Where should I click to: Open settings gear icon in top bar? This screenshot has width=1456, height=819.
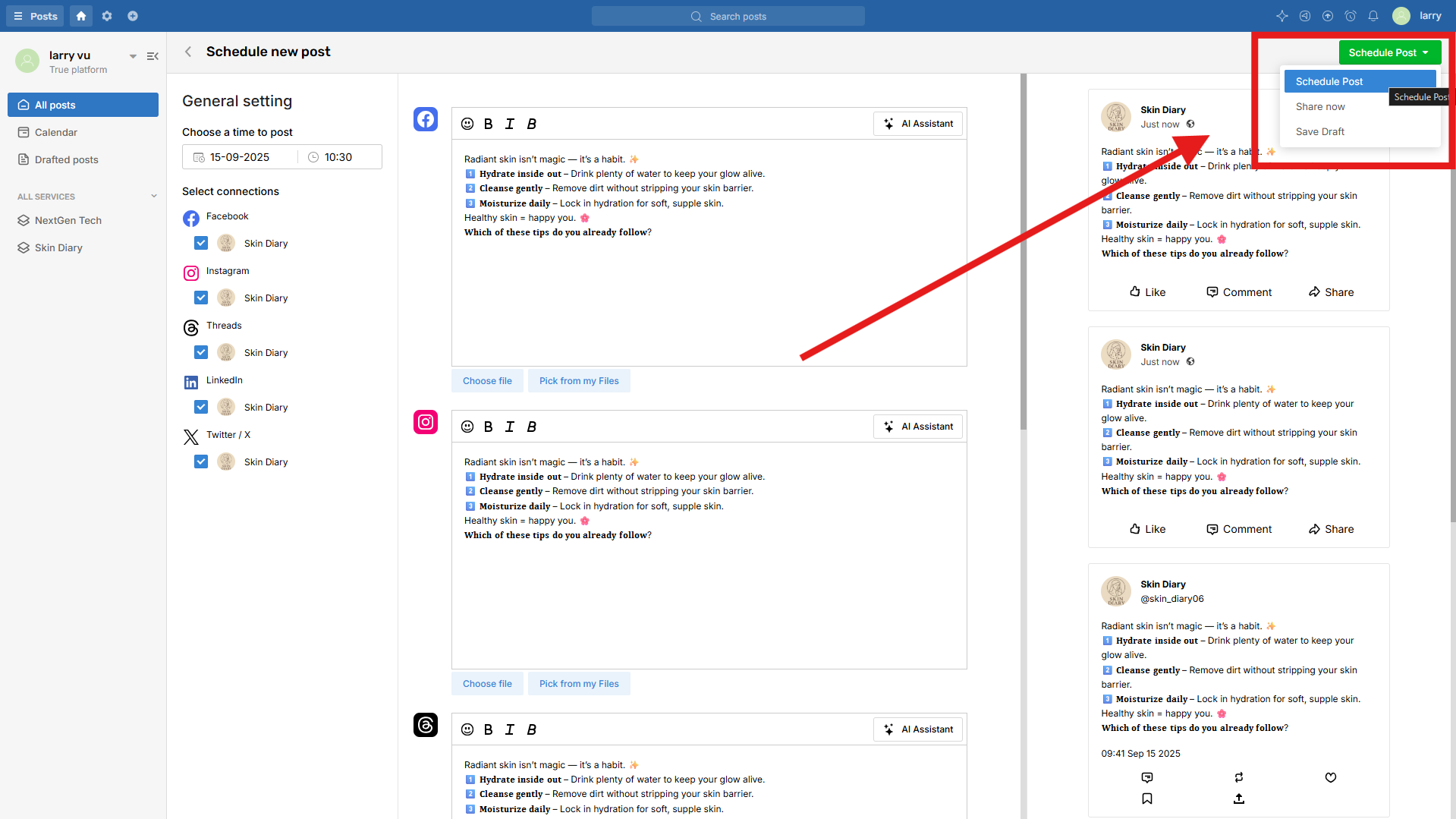coord(107,16)
